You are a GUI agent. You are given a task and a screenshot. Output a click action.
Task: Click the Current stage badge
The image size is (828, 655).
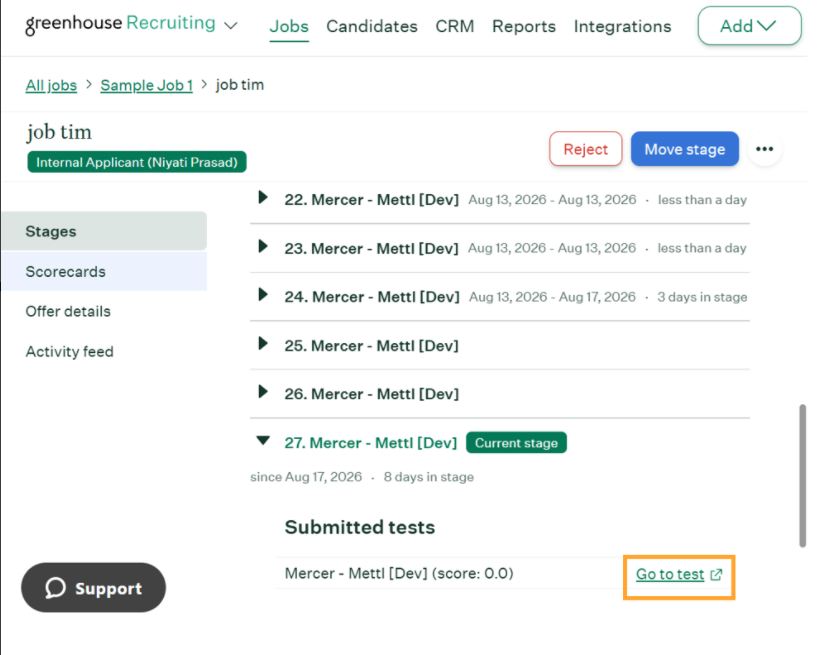coord(516,443)
